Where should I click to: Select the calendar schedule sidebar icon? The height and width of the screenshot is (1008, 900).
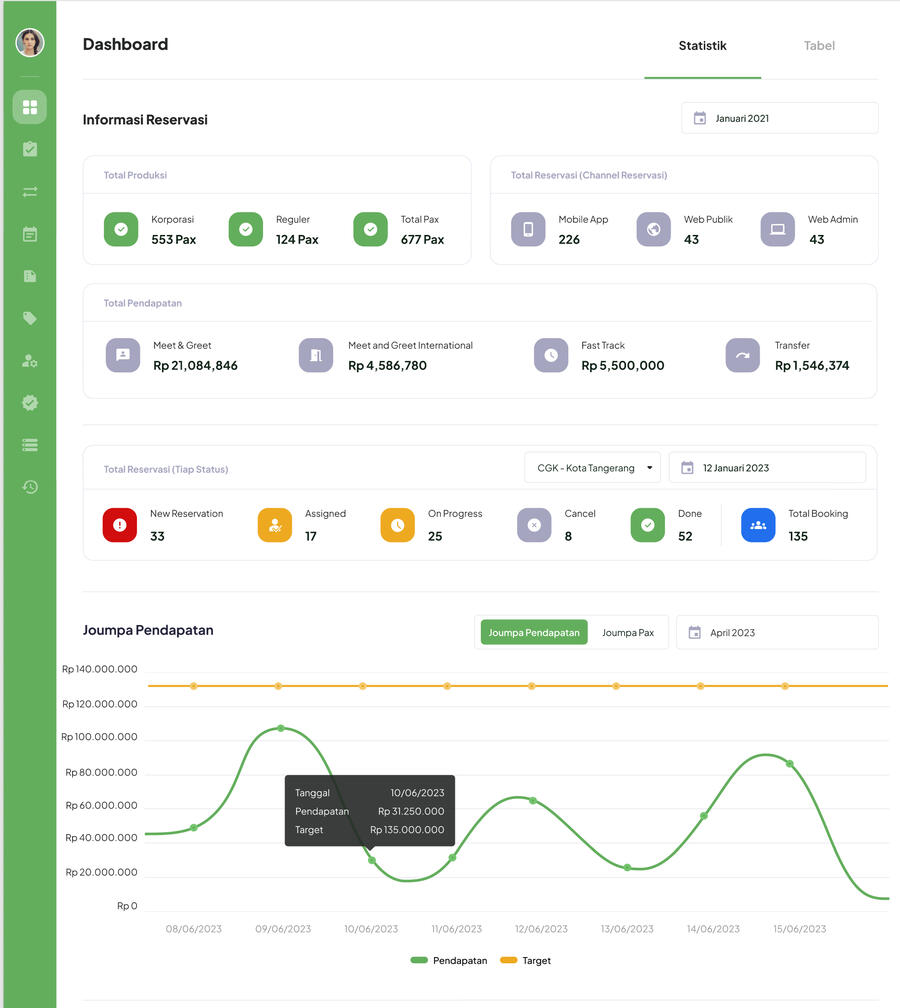click(x=30, y=234)
